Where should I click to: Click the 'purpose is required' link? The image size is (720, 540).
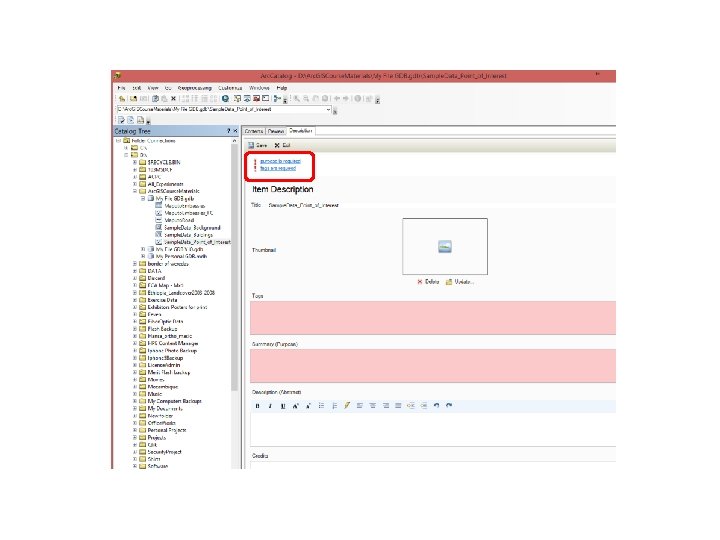280,161
